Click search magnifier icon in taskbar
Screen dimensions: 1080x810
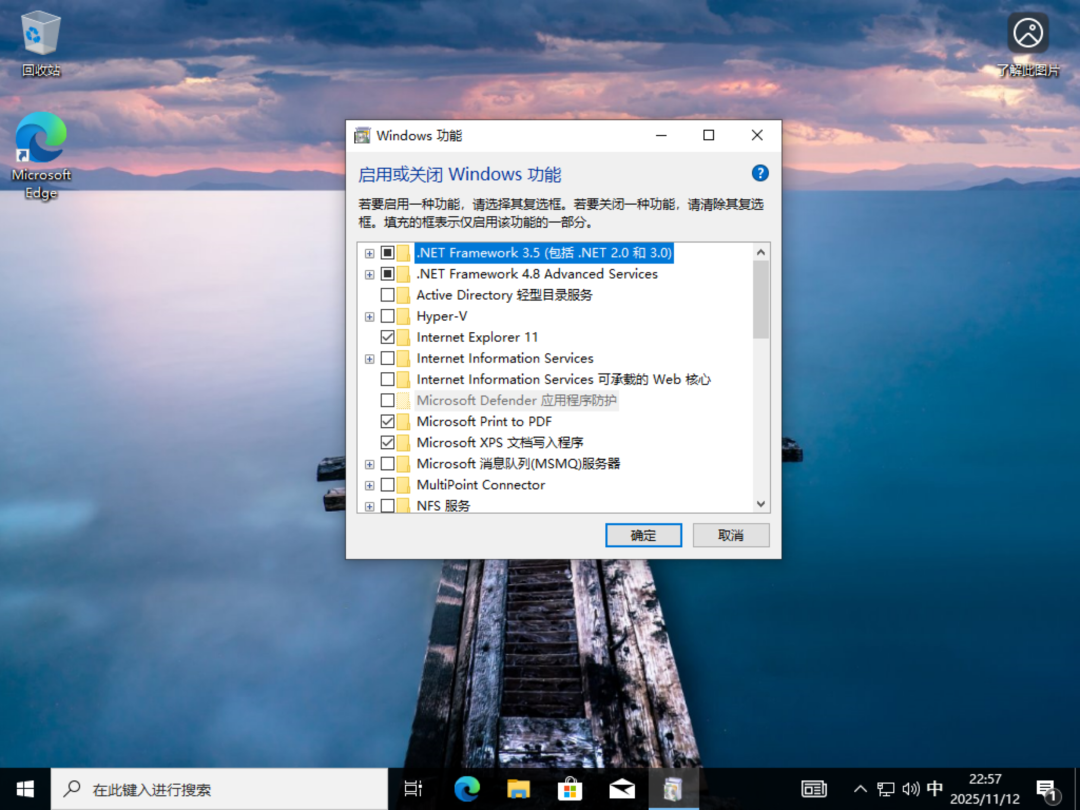[x=72, y=789]
